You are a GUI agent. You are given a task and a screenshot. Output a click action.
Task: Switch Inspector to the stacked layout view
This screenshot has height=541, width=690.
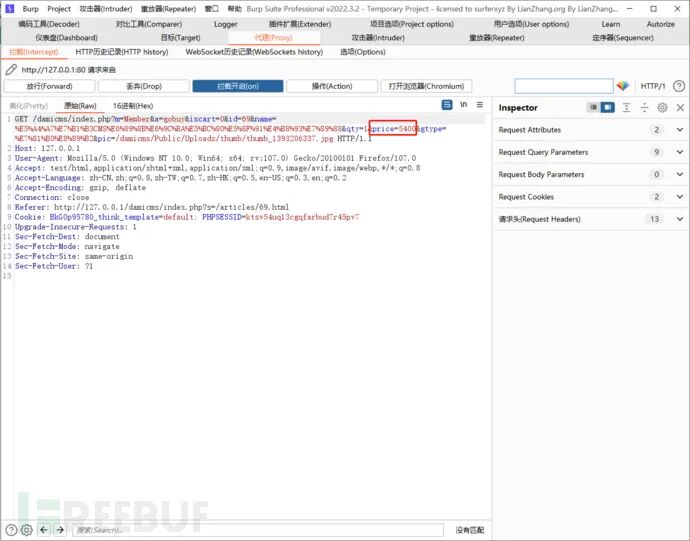[x=593, y=107]
